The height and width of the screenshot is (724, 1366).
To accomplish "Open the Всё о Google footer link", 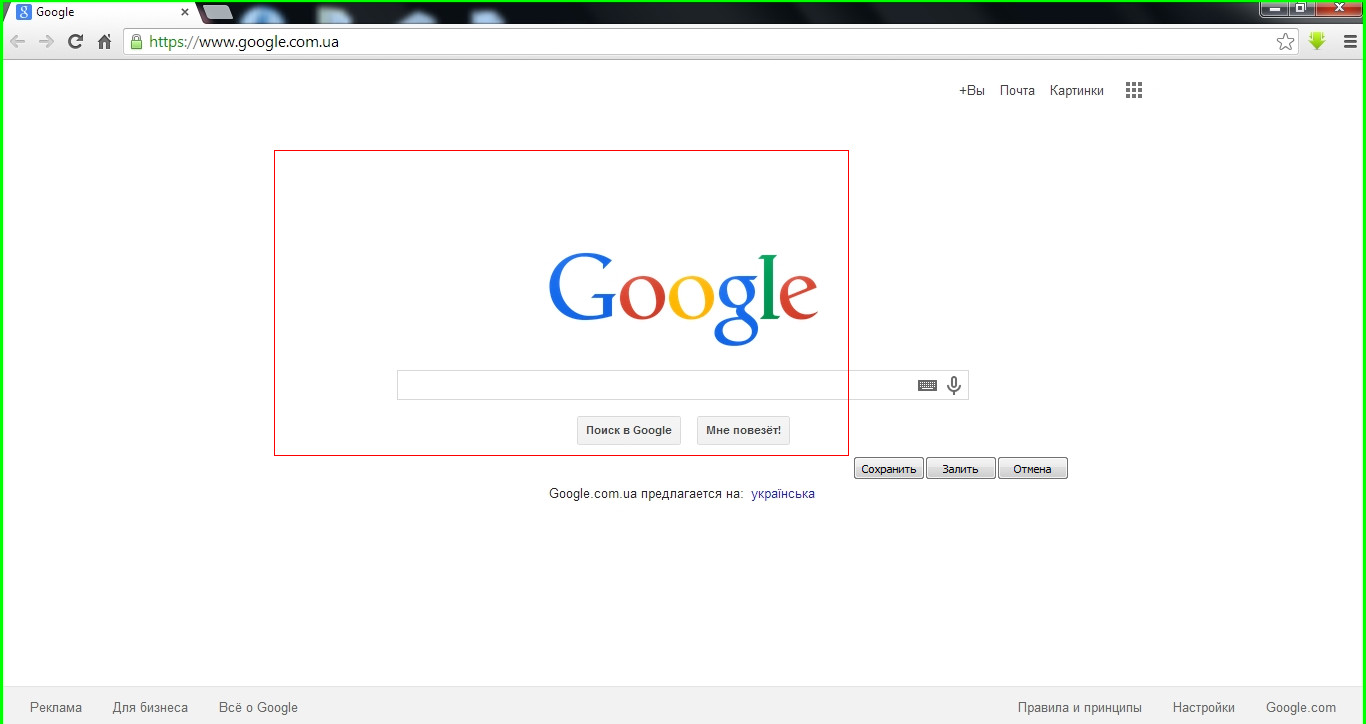I will (258, 707).
